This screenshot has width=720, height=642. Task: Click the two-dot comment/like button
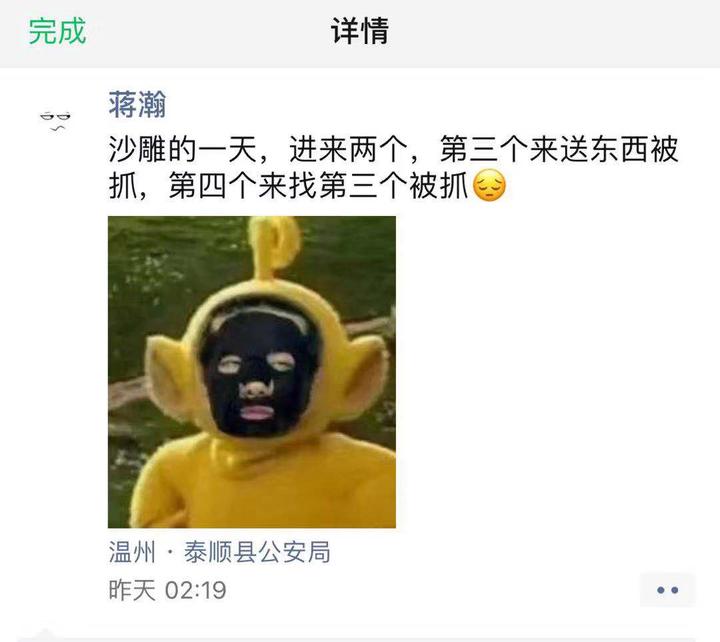pyautogui.click(x=668, y=590)
